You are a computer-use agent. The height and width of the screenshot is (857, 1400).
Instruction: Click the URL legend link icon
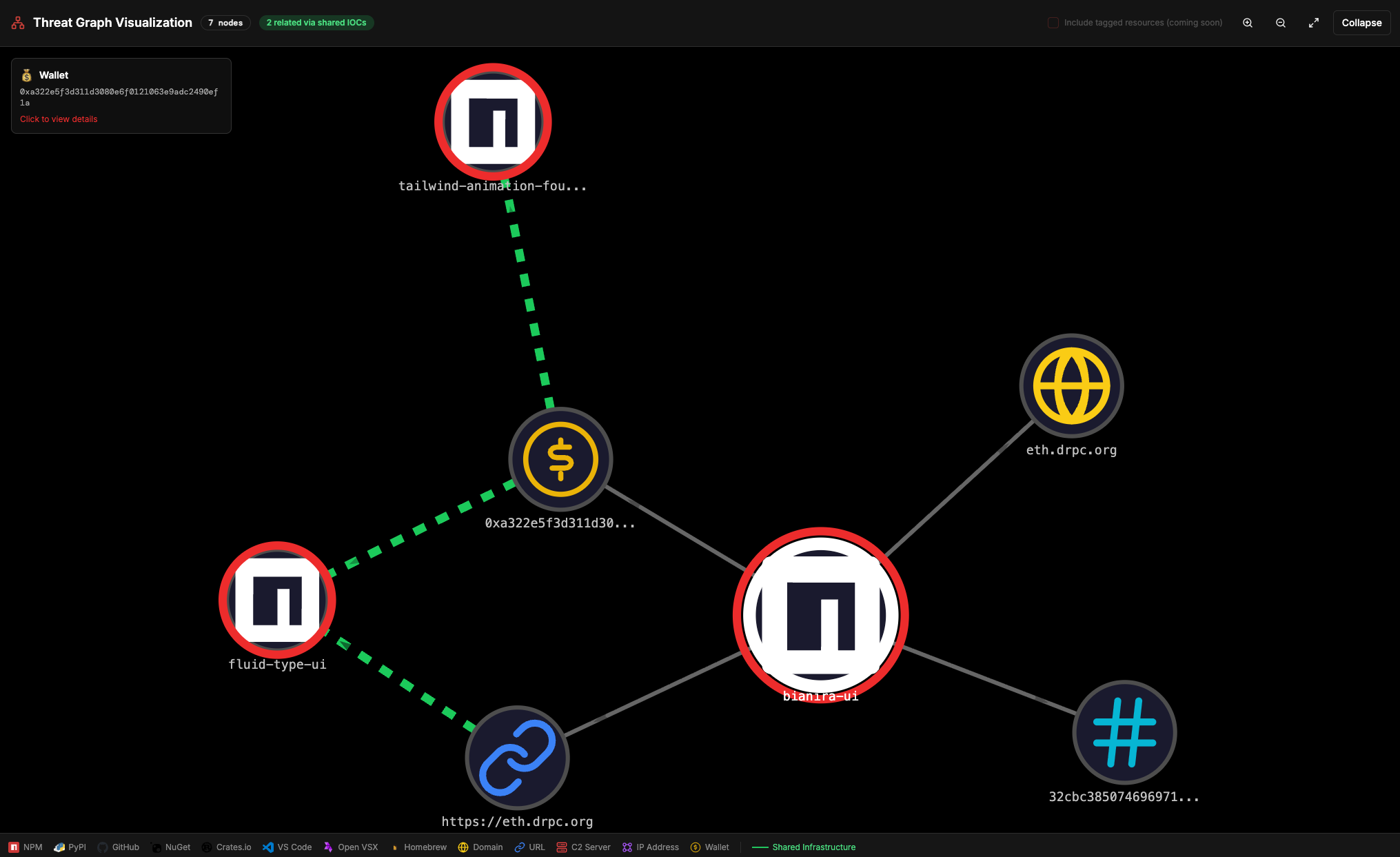pyautogui.click(x=520, y=847)
